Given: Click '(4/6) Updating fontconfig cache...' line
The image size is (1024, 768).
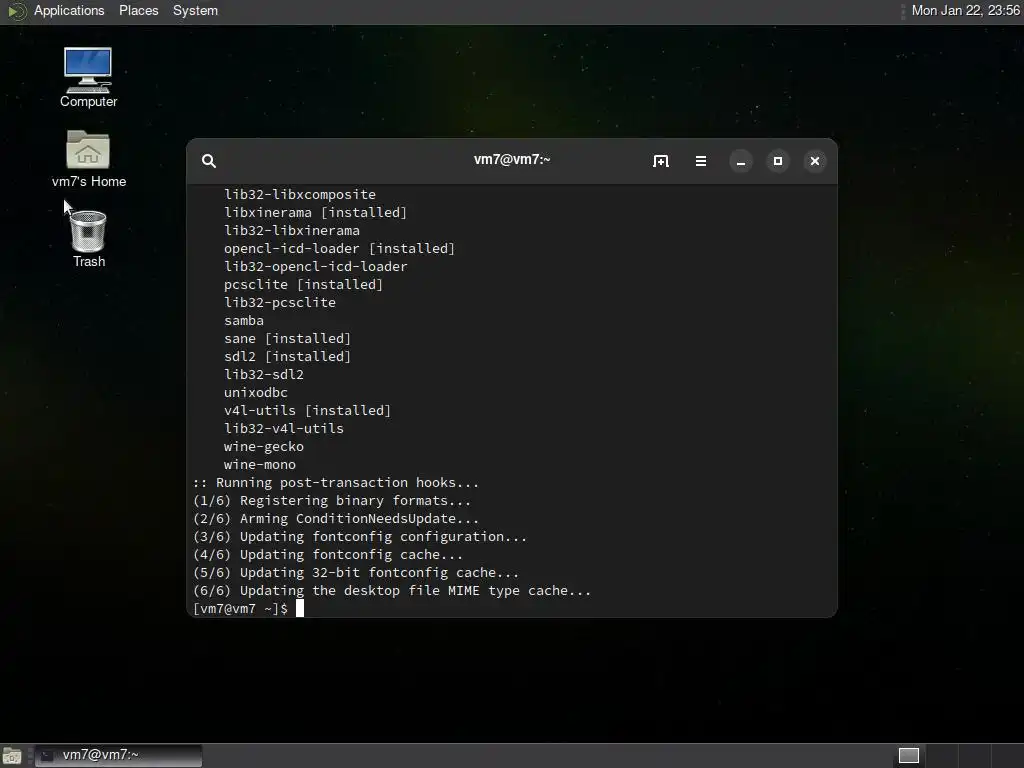Looking at the screenshot, I should (328, 555).
